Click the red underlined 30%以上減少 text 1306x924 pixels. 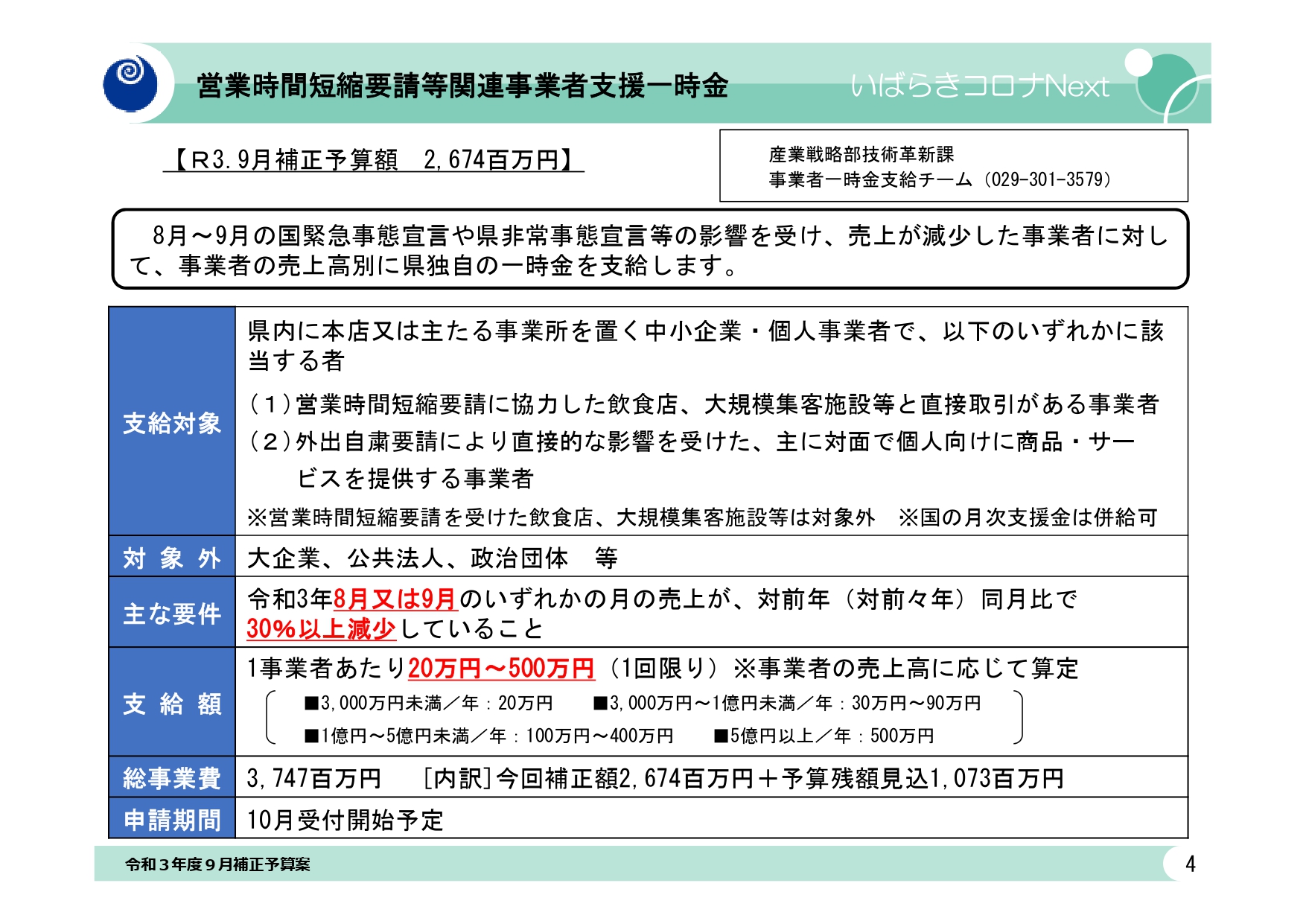tap(321, 629)
